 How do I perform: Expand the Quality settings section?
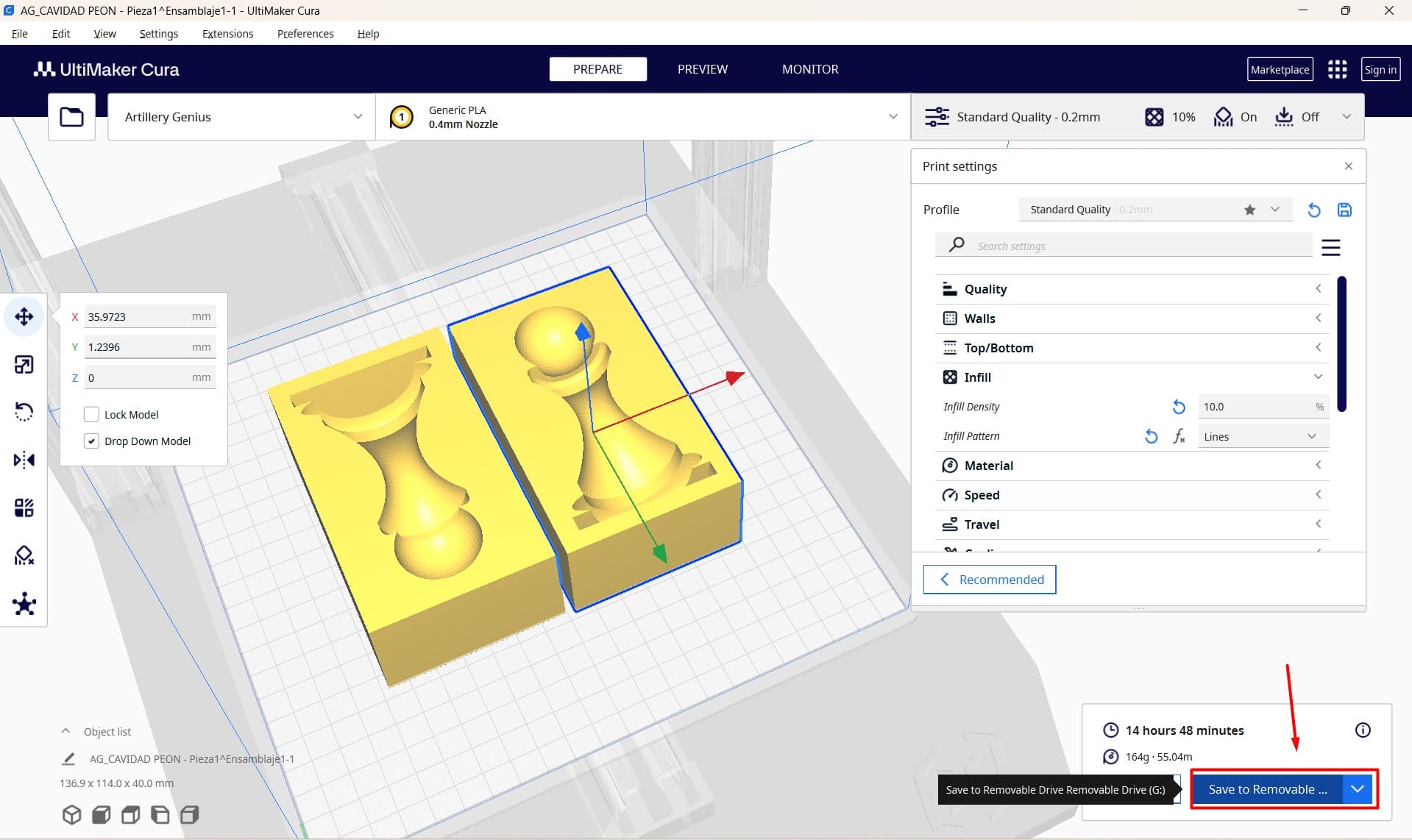pos(1132,289)
